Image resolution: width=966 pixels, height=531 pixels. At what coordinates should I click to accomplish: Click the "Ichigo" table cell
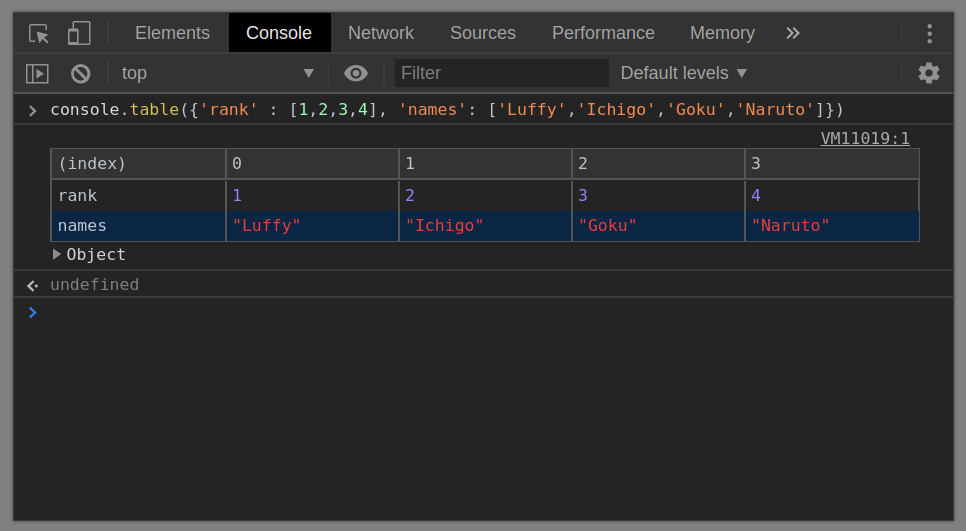point(485,226)
